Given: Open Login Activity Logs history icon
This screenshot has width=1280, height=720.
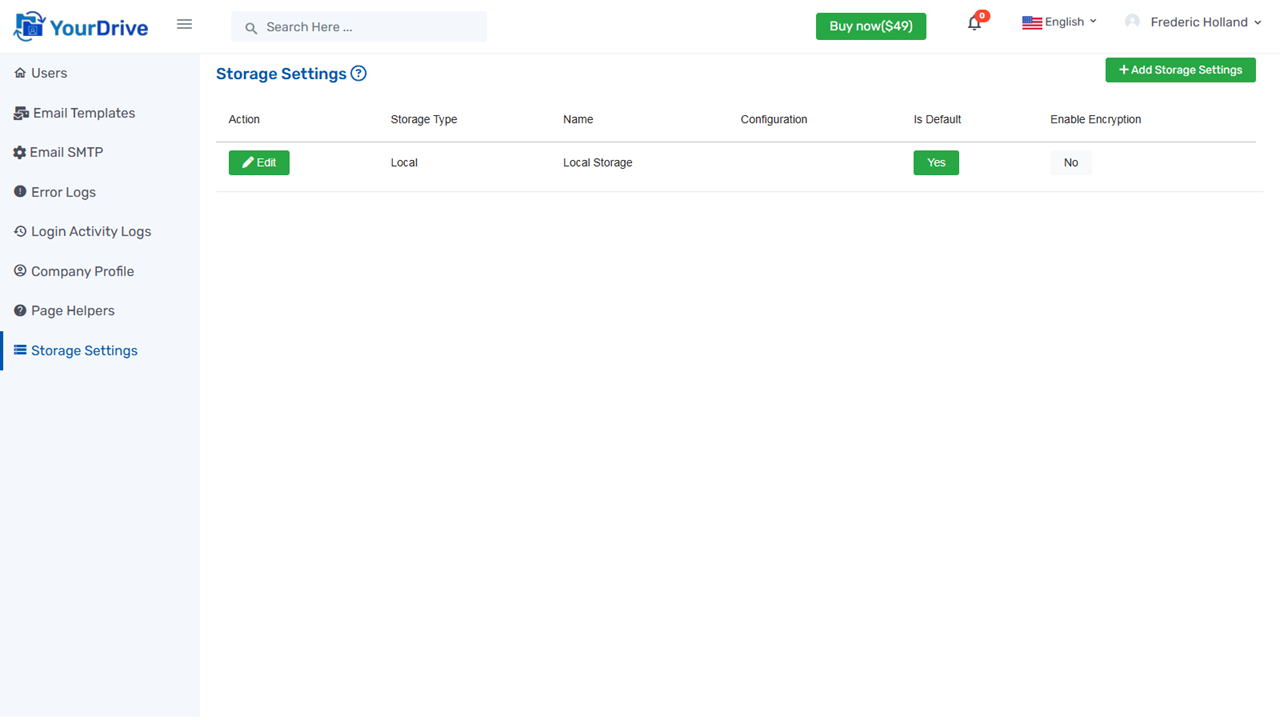Looking at the screenshot, I should 19,231.
